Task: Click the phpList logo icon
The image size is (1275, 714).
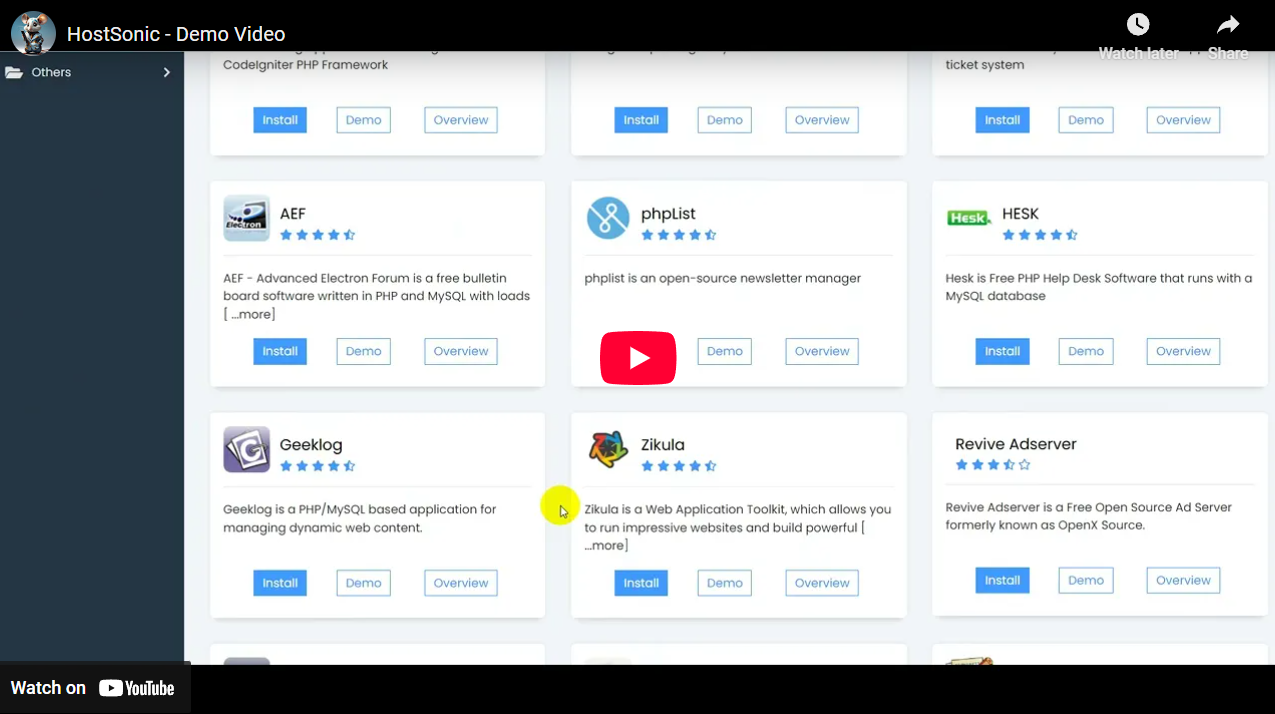Action: [x=608, y=218]
